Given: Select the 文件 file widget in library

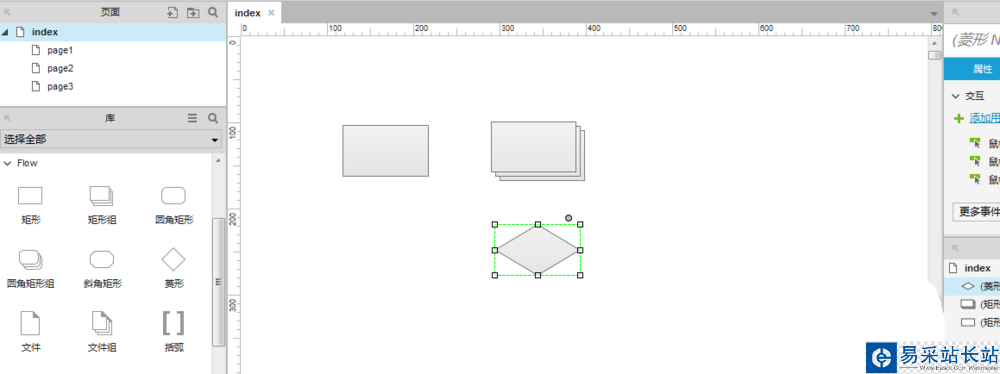Looking at the screenshot, I should pos(30,332).
